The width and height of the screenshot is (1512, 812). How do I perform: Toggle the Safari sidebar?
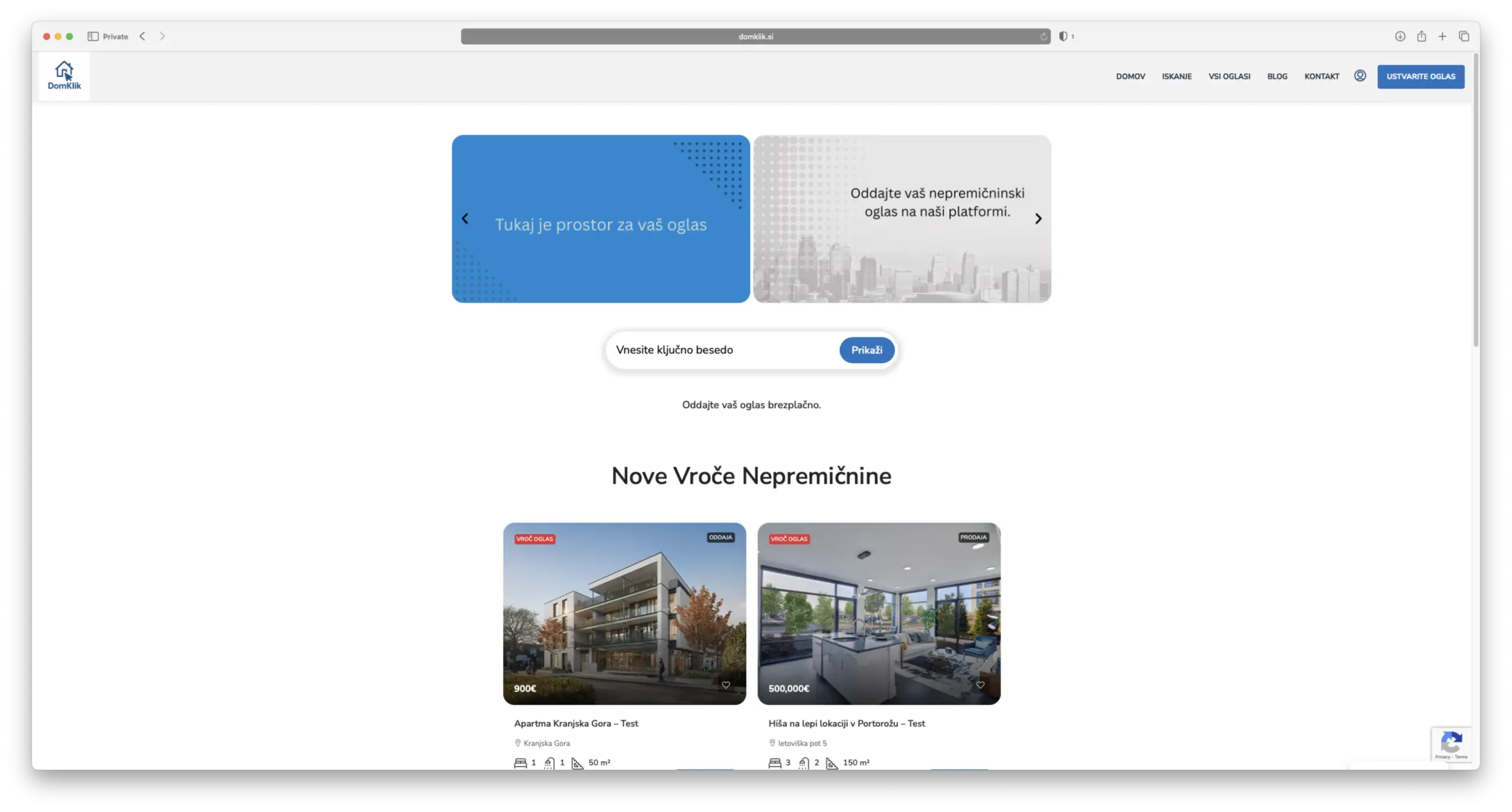pos(93,36)
